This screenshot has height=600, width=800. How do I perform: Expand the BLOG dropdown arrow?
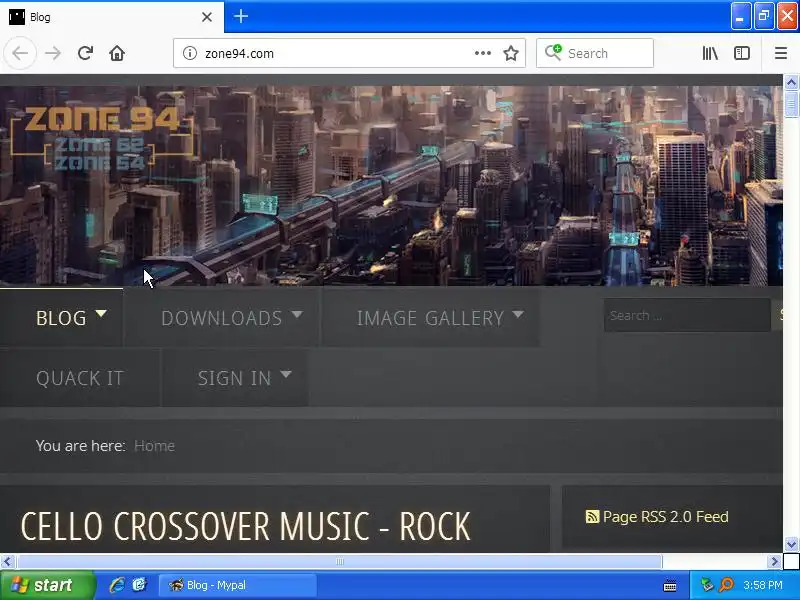[101, 313]
